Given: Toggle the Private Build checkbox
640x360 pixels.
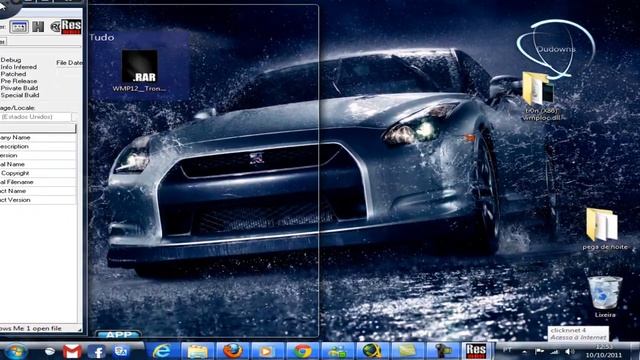Looking at the screenshot, I should coord(19,88).
